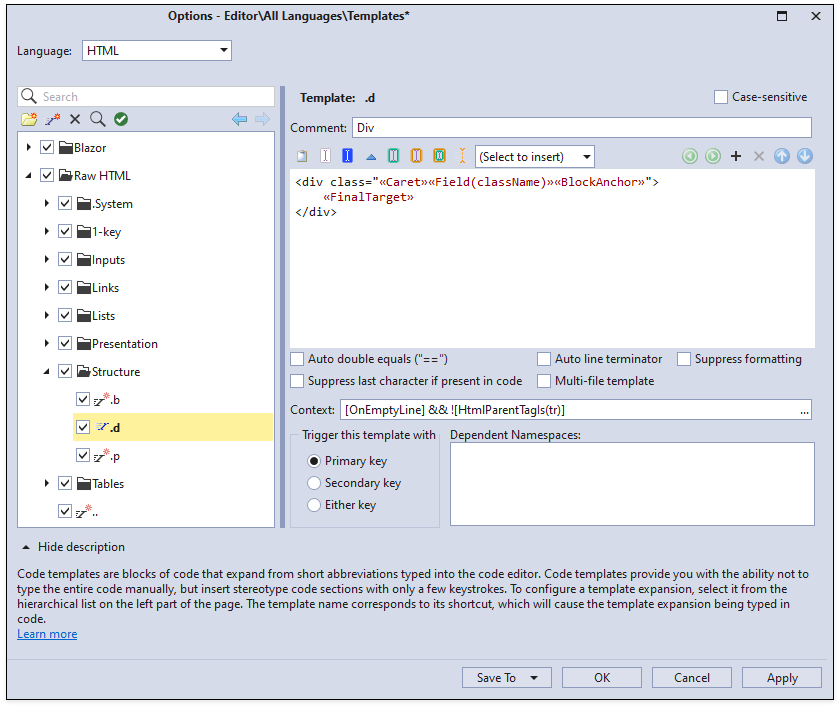
Task: Click into the Comment field containing Div
Action: (580, 128)
